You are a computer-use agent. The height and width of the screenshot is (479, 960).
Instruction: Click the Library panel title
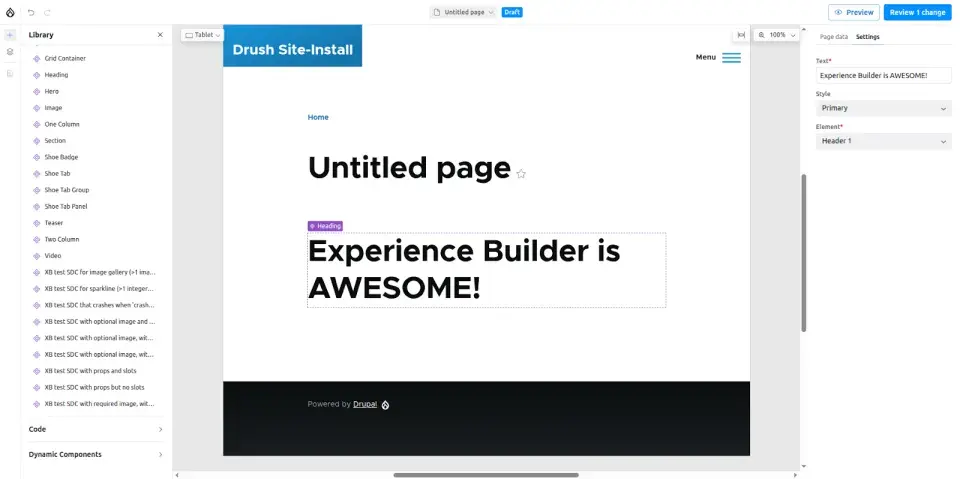tap(41, 35)
